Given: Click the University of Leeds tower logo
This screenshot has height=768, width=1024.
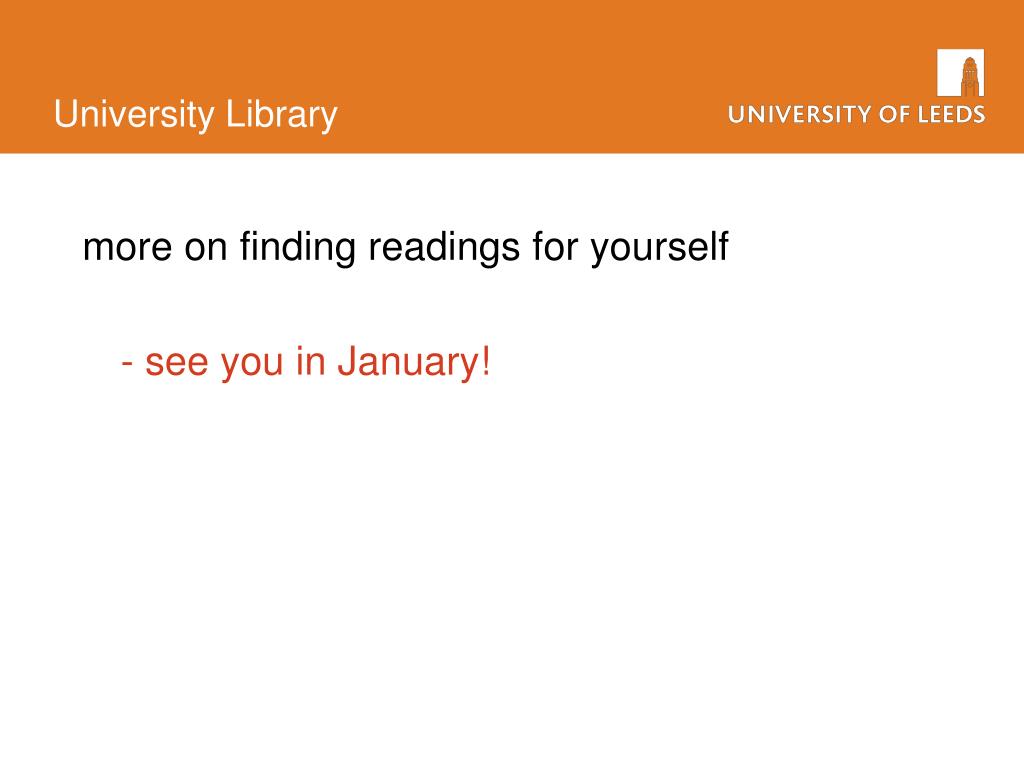Looking at the screenshot, I should 960,72.
